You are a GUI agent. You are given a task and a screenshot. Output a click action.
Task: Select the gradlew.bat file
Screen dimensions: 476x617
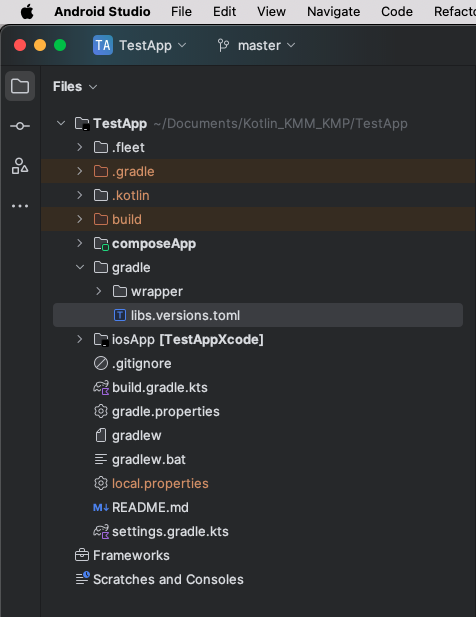(148, 459)
